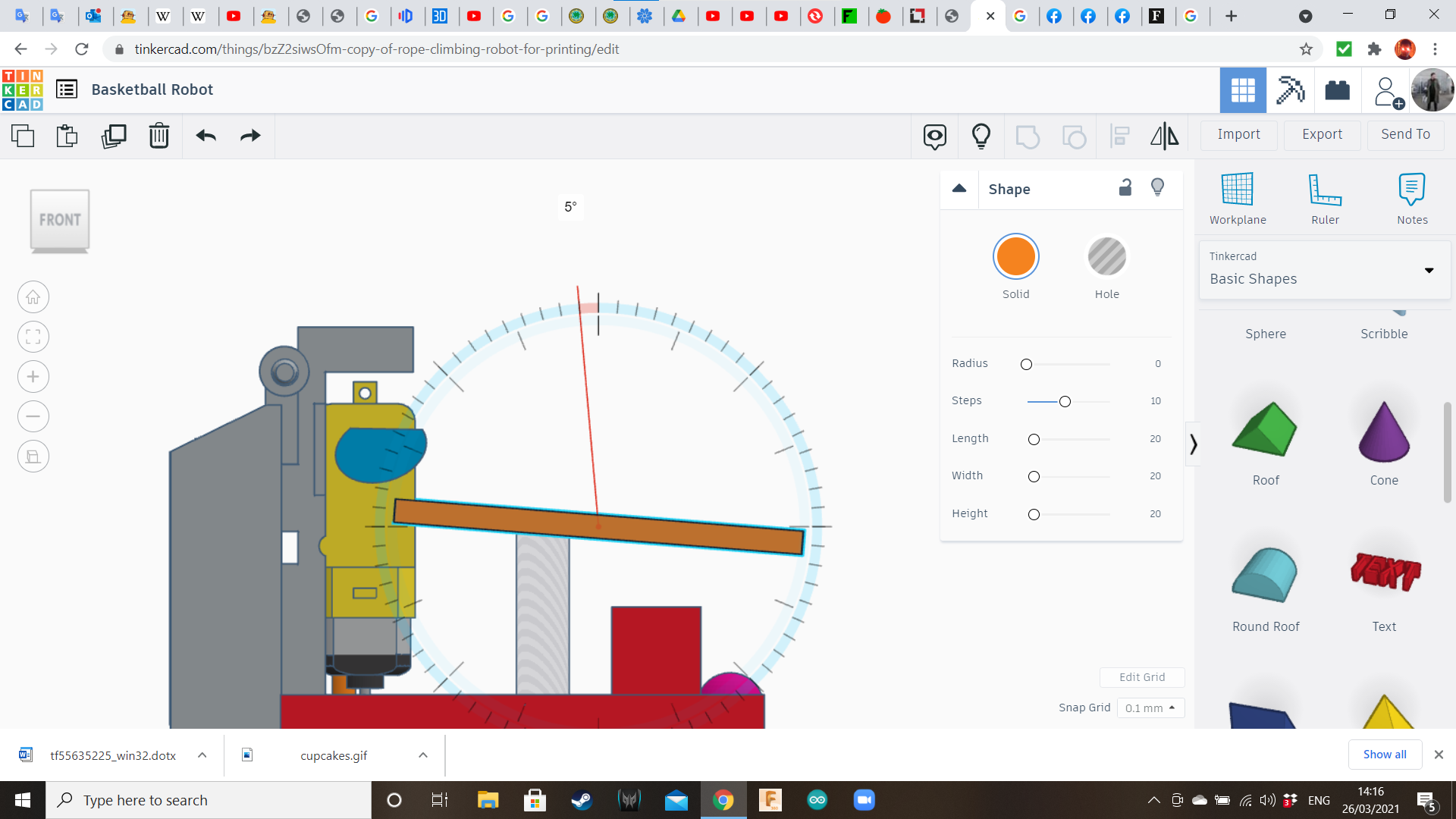Open Edit Grid settings

[x=1142, y=677]
